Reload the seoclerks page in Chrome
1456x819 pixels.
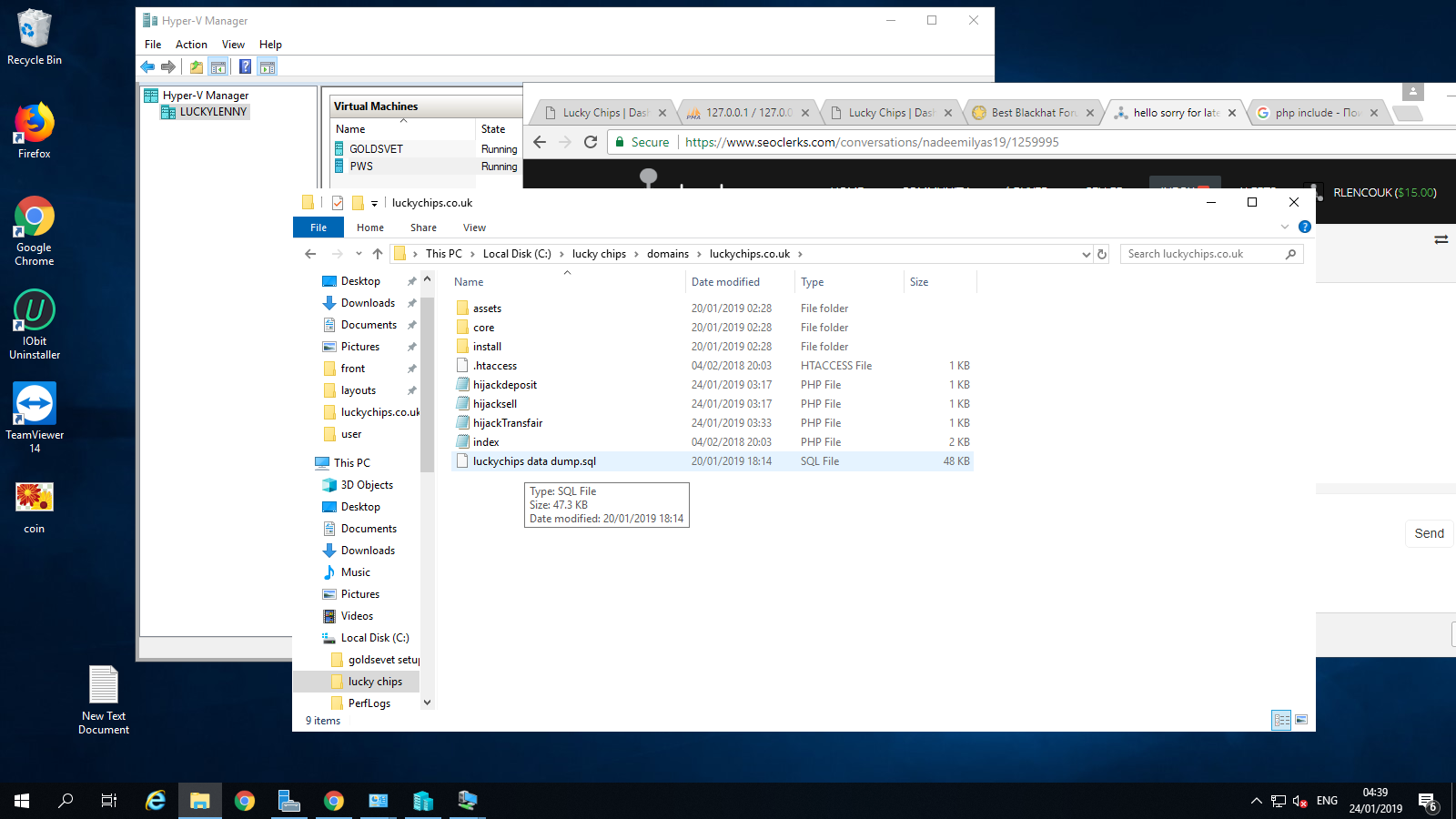pyautogui.click(x=591, y=142)
